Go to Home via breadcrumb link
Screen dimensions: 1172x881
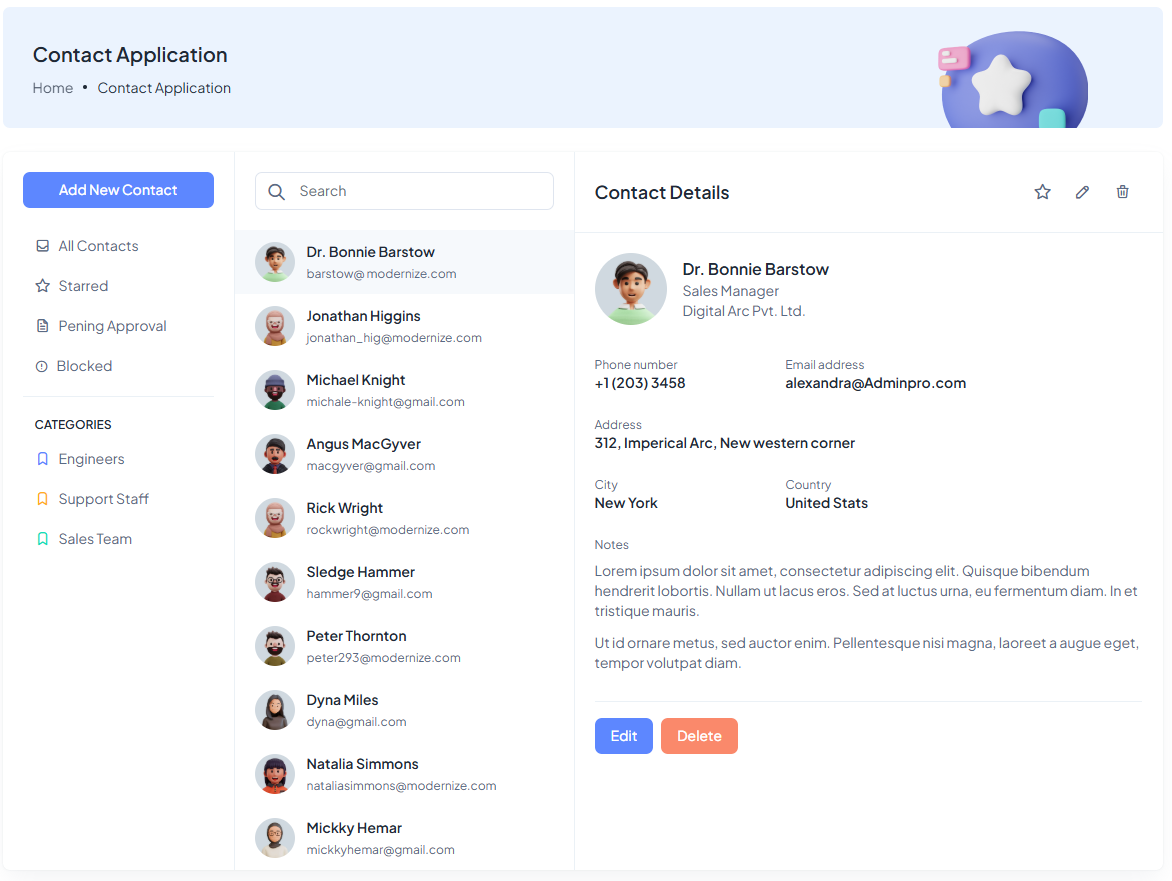click(53, 88)
